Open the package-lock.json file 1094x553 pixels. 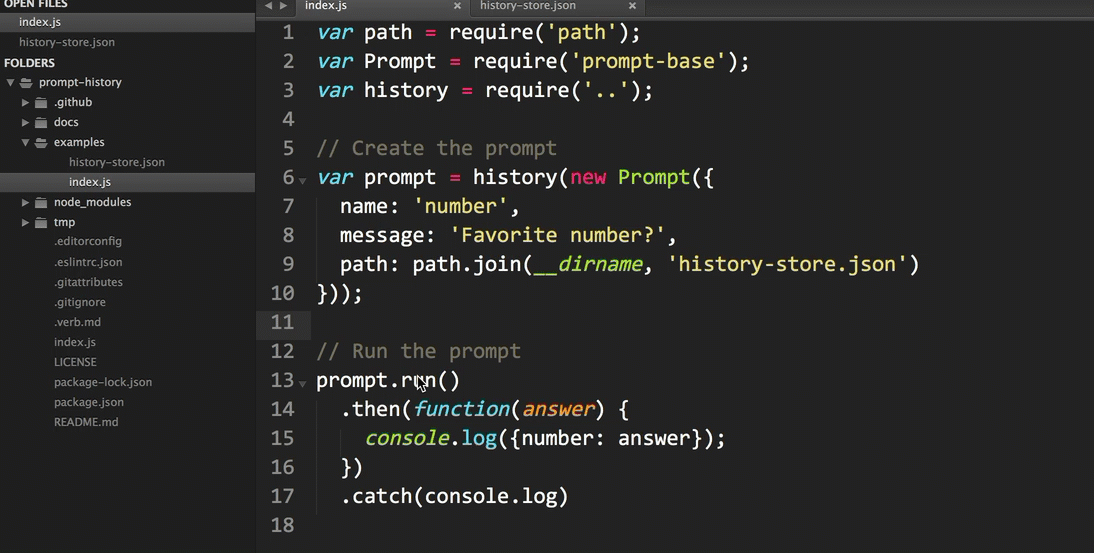point(103,382)
